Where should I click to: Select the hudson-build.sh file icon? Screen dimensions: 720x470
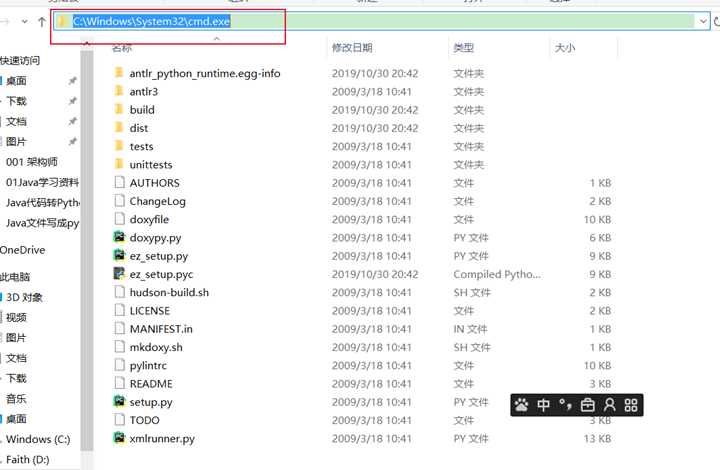coord(119,292)
